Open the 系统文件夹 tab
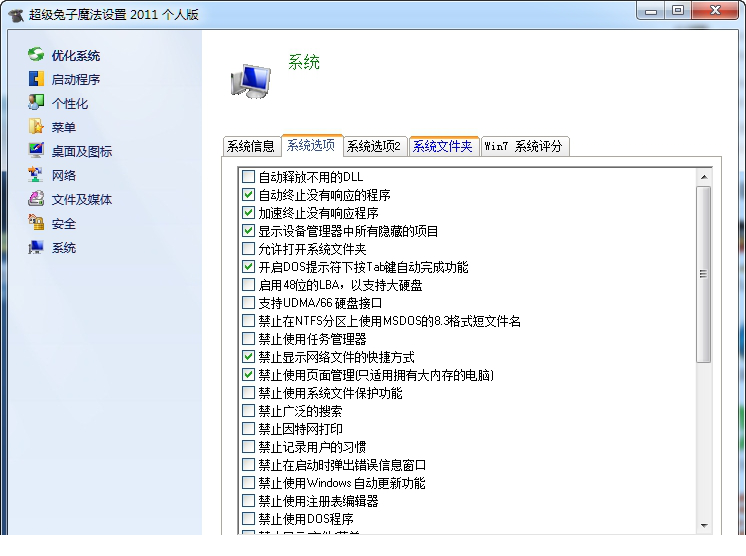The width and height of the screenshot is (746, 556). (x=443, y=146)
